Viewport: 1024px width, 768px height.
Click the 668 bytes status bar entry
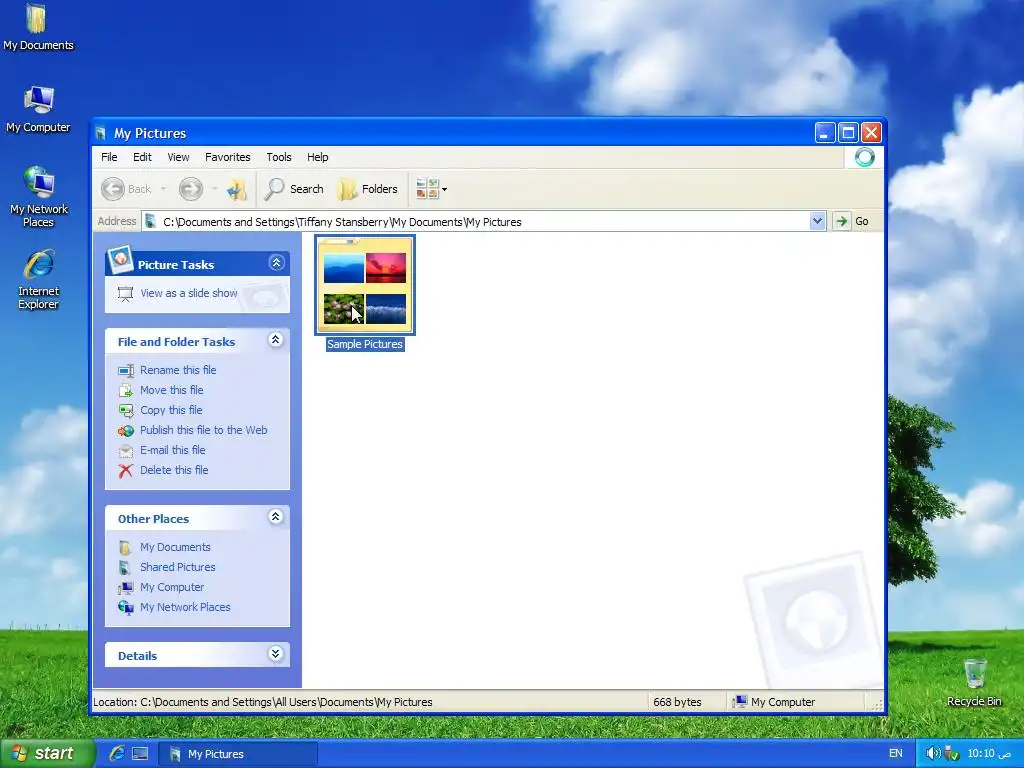(677, 702)
